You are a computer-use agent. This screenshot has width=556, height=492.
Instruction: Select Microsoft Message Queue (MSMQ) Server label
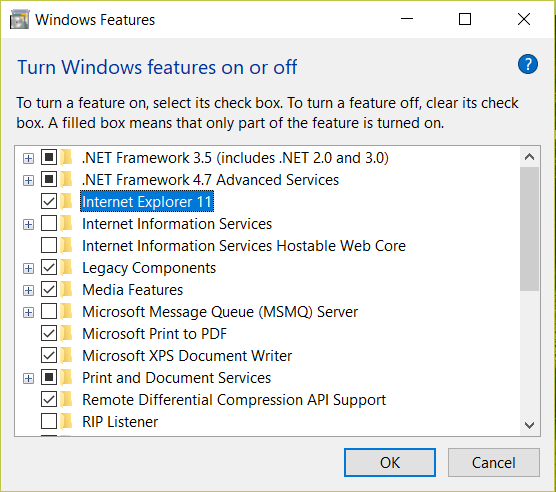coord(220,312)
